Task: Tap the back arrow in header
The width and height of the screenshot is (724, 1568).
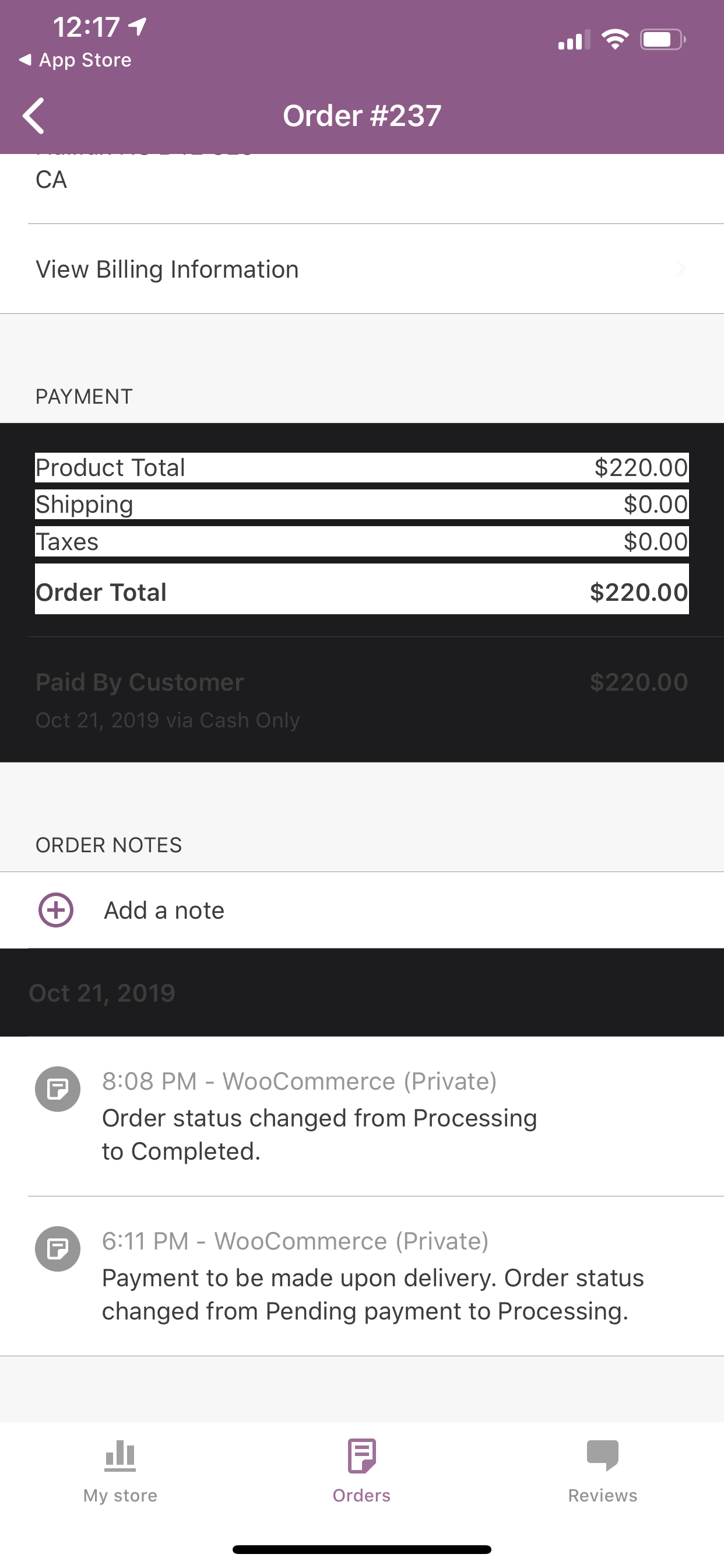Action: coord(33,116)
